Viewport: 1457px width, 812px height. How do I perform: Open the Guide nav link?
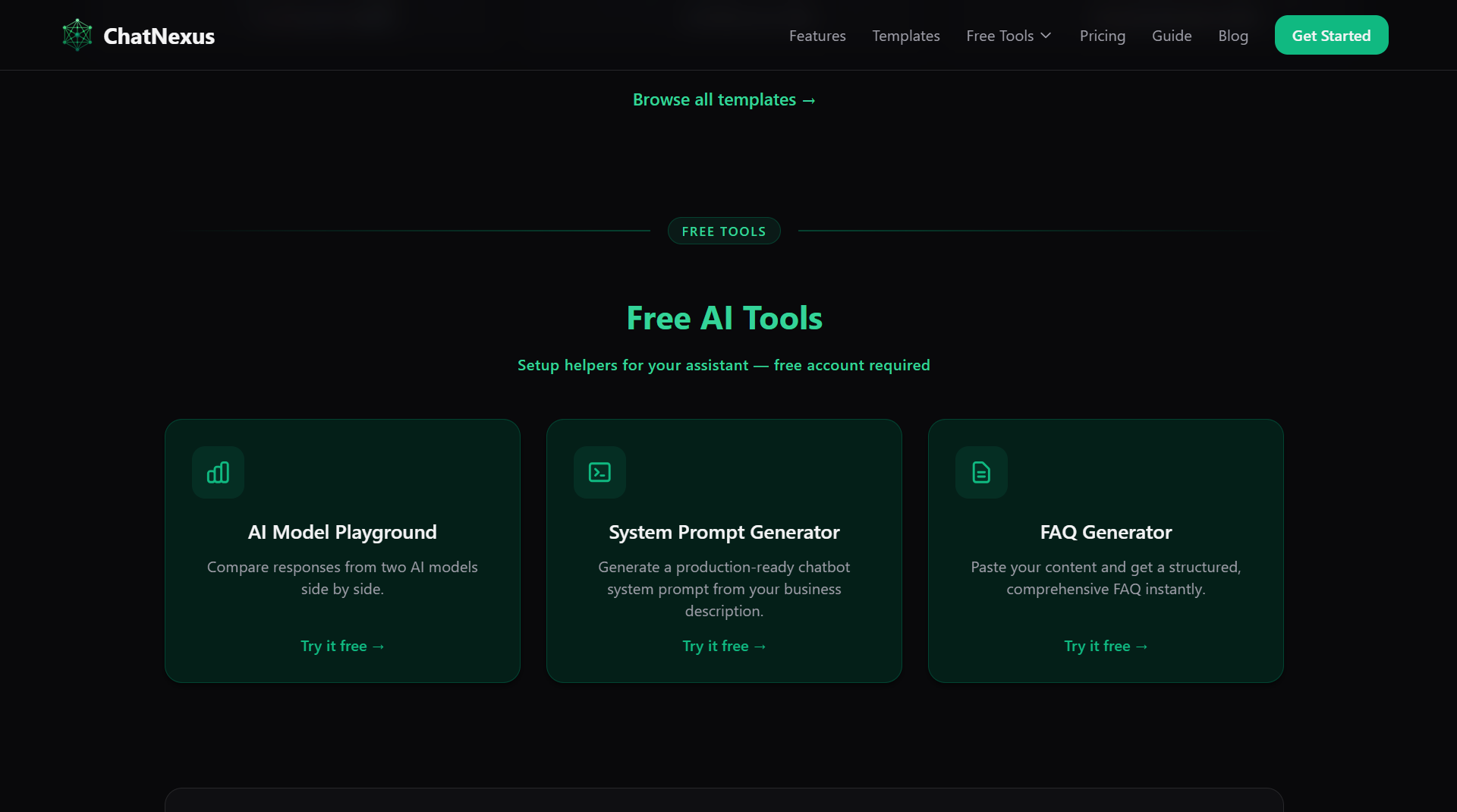(1172, 36)
